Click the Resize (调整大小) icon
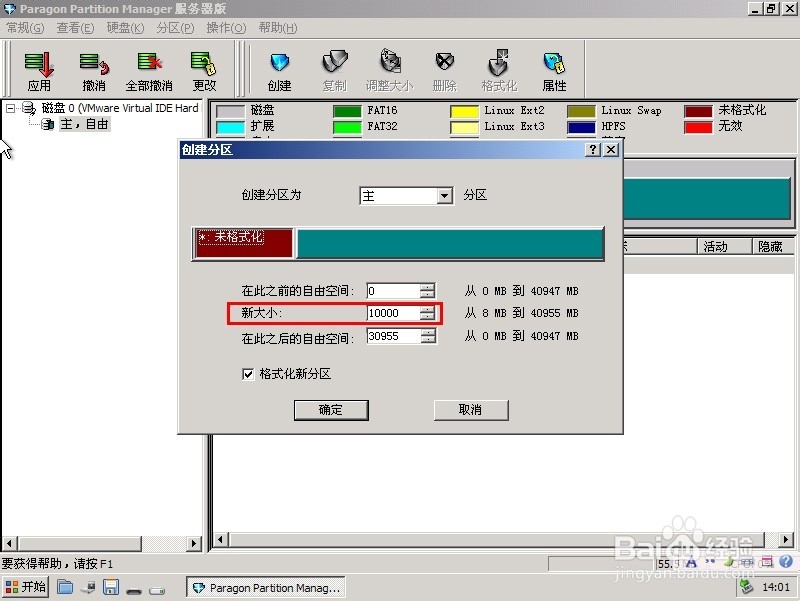 click(x=389, y=70)
